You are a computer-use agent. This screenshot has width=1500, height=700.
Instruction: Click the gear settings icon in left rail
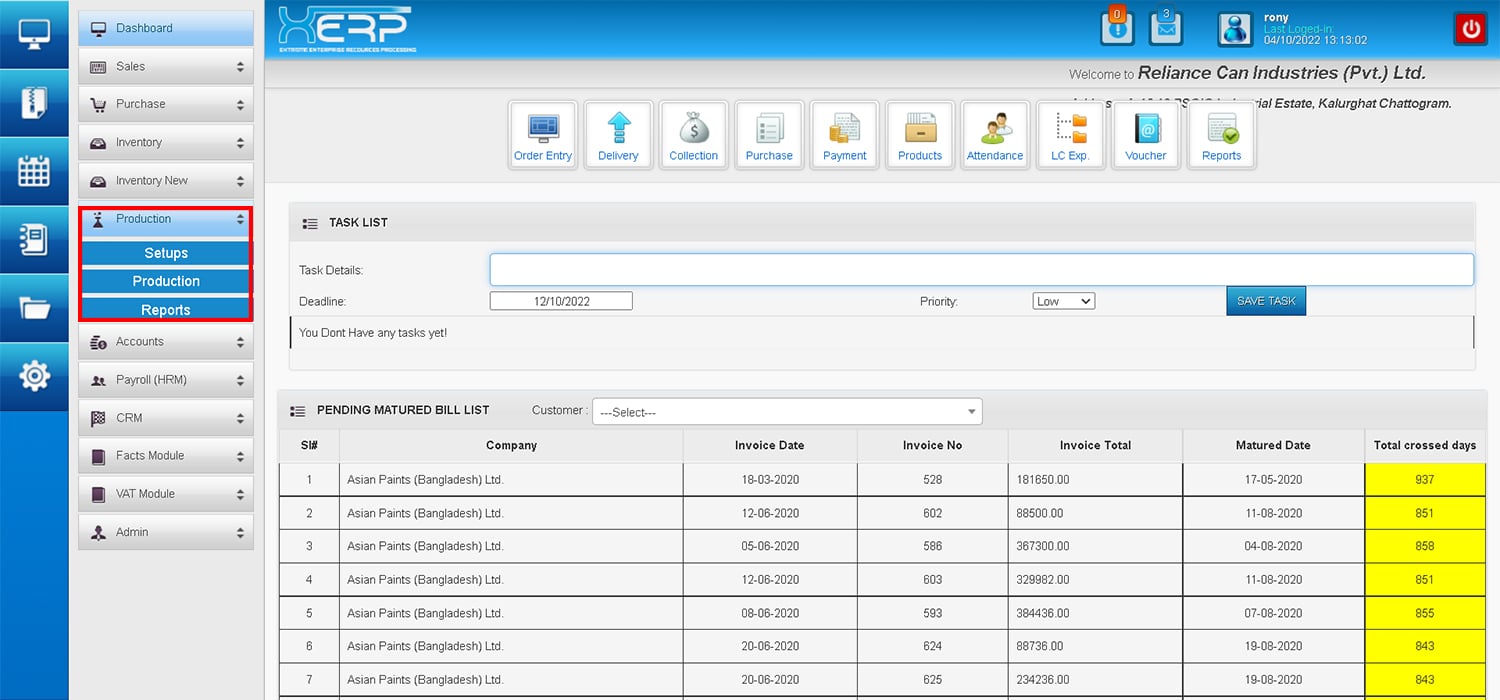click(34, 377)
